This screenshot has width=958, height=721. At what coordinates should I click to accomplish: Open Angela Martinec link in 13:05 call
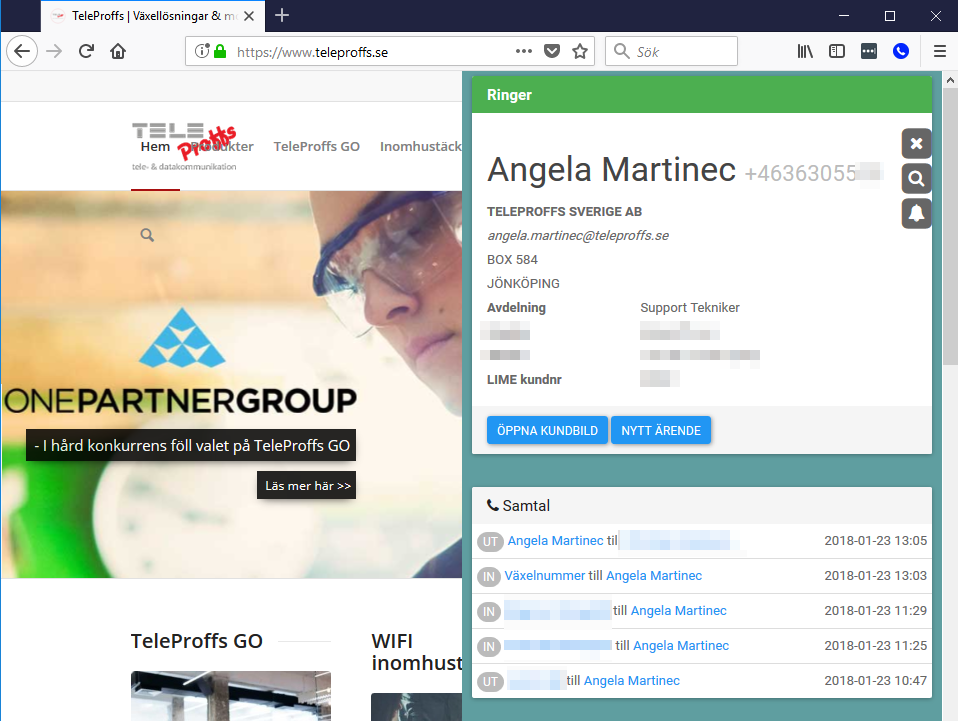pyautogui.click(x=555, y=541)
